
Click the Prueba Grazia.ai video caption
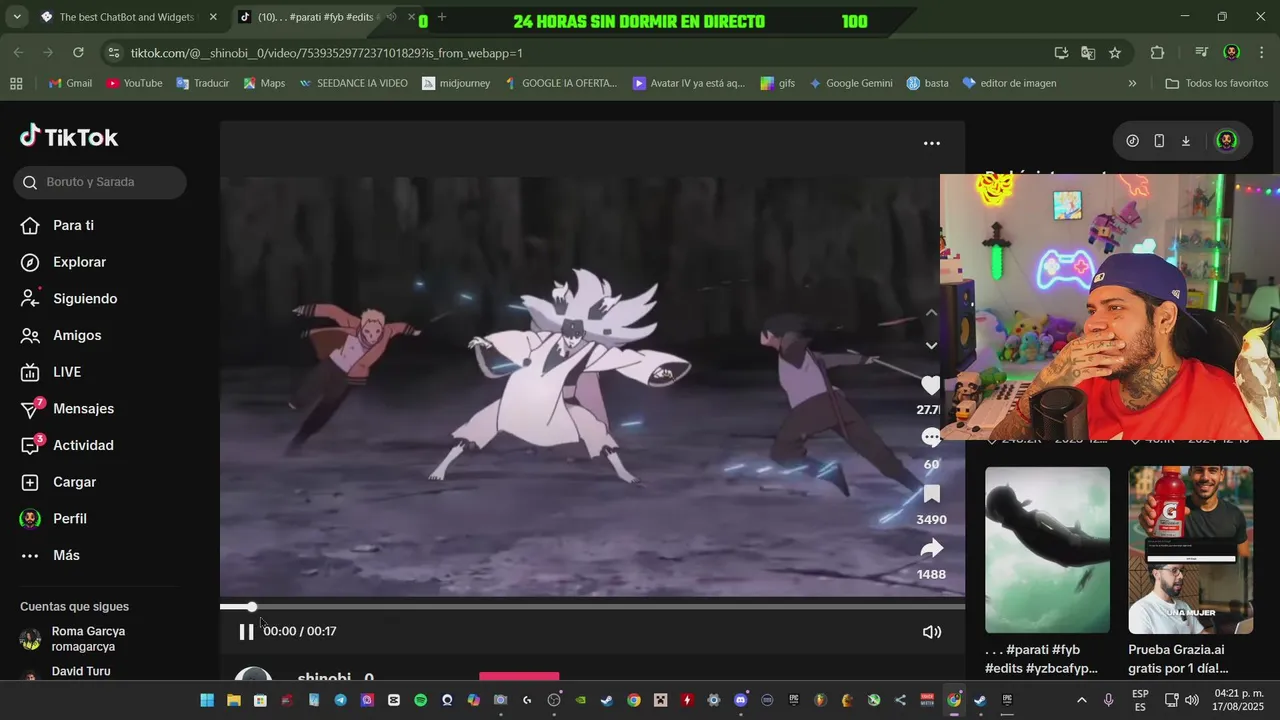click(1178, 659)
